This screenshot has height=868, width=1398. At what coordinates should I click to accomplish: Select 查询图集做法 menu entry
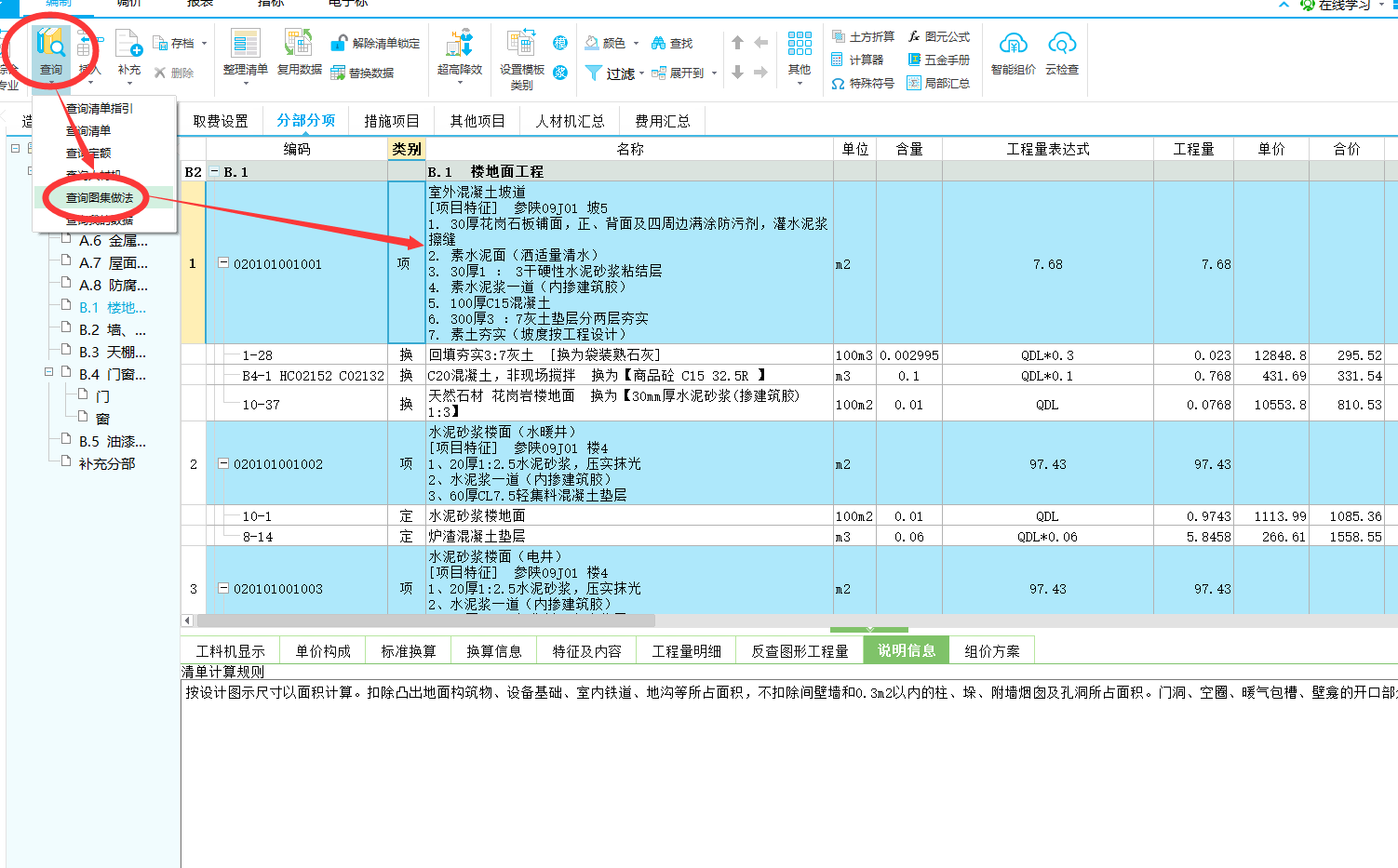click(100, 198)
